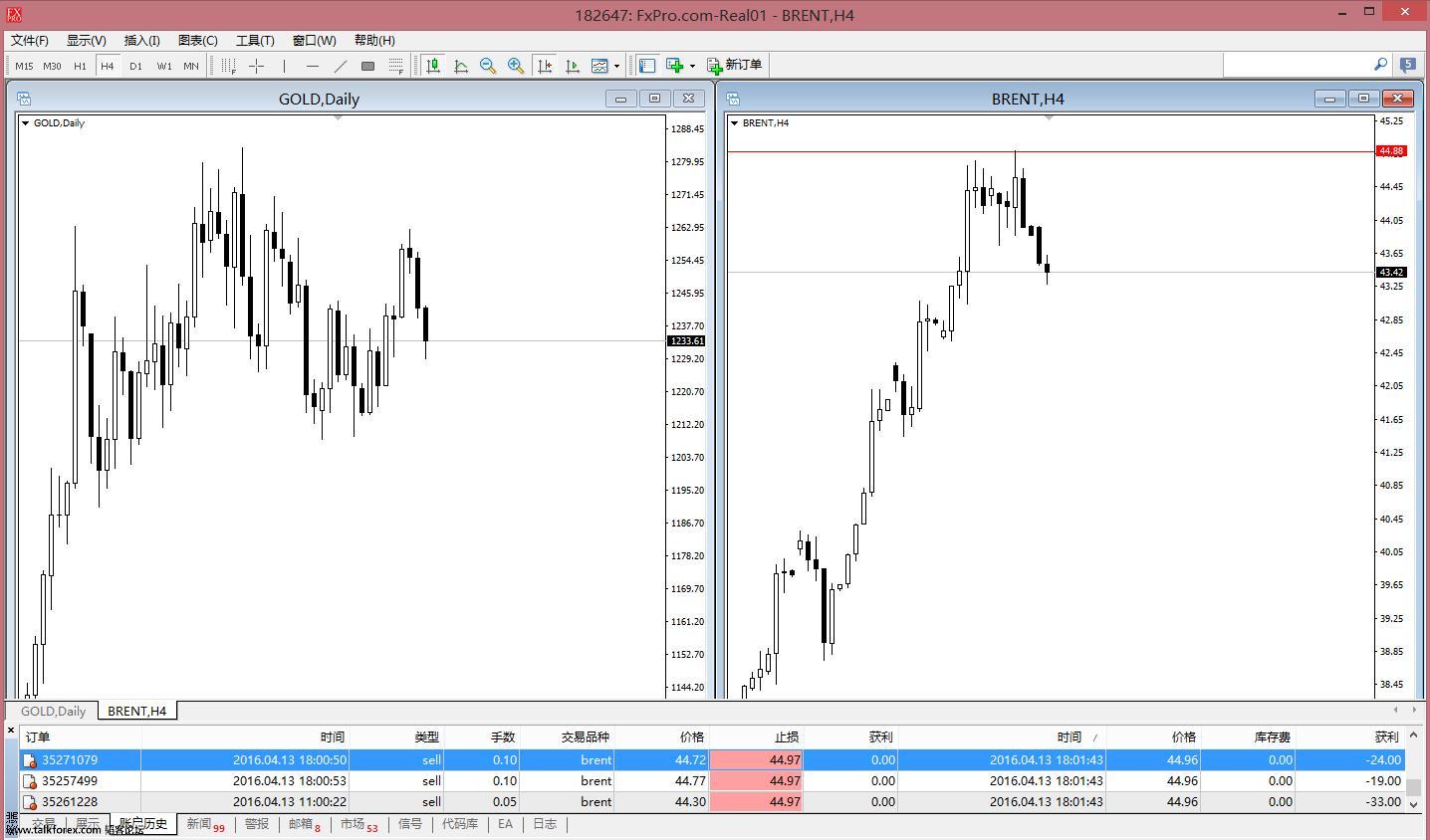Draw a horizontal line

(x=313, y=66)
